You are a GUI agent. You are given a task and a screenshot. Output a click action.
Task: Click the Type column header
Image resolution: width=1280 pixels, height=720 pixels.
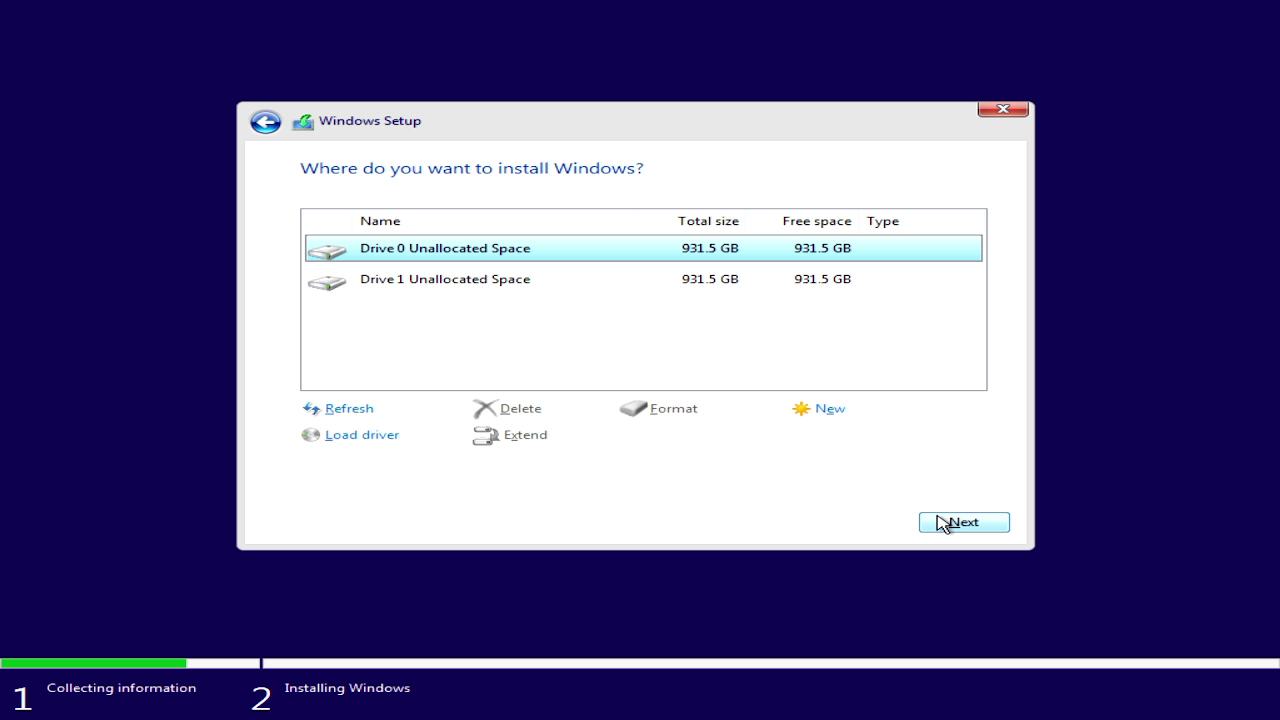882,221
